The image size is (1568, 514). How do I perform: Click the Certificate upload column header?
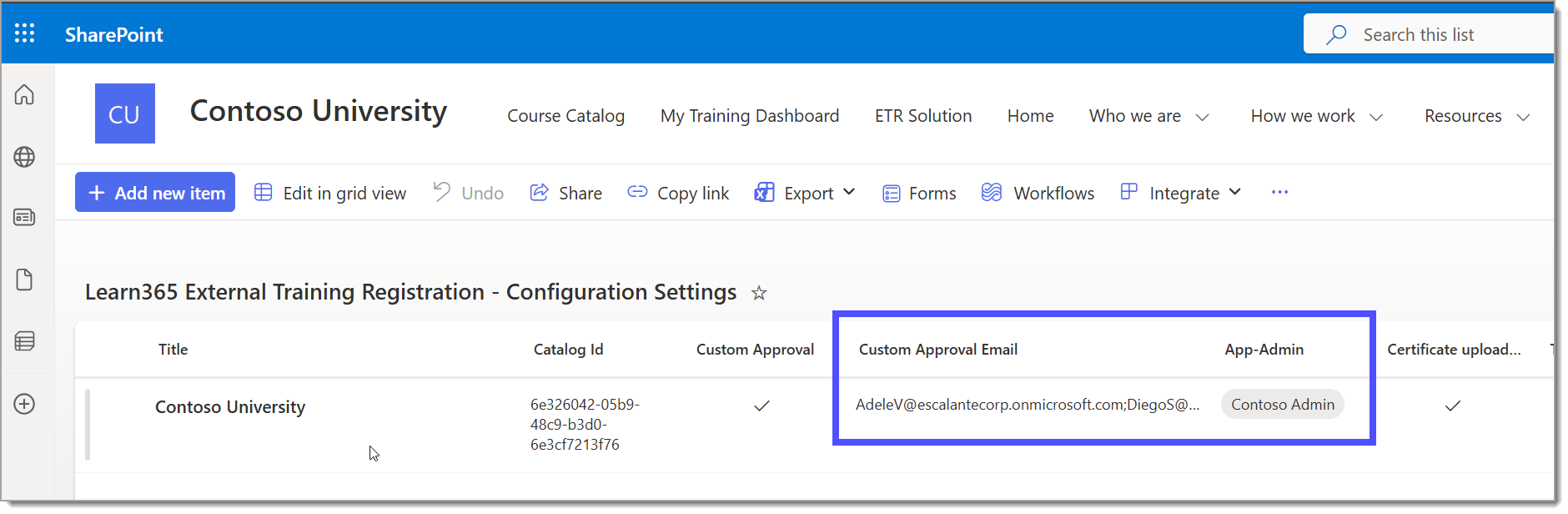1454,350
